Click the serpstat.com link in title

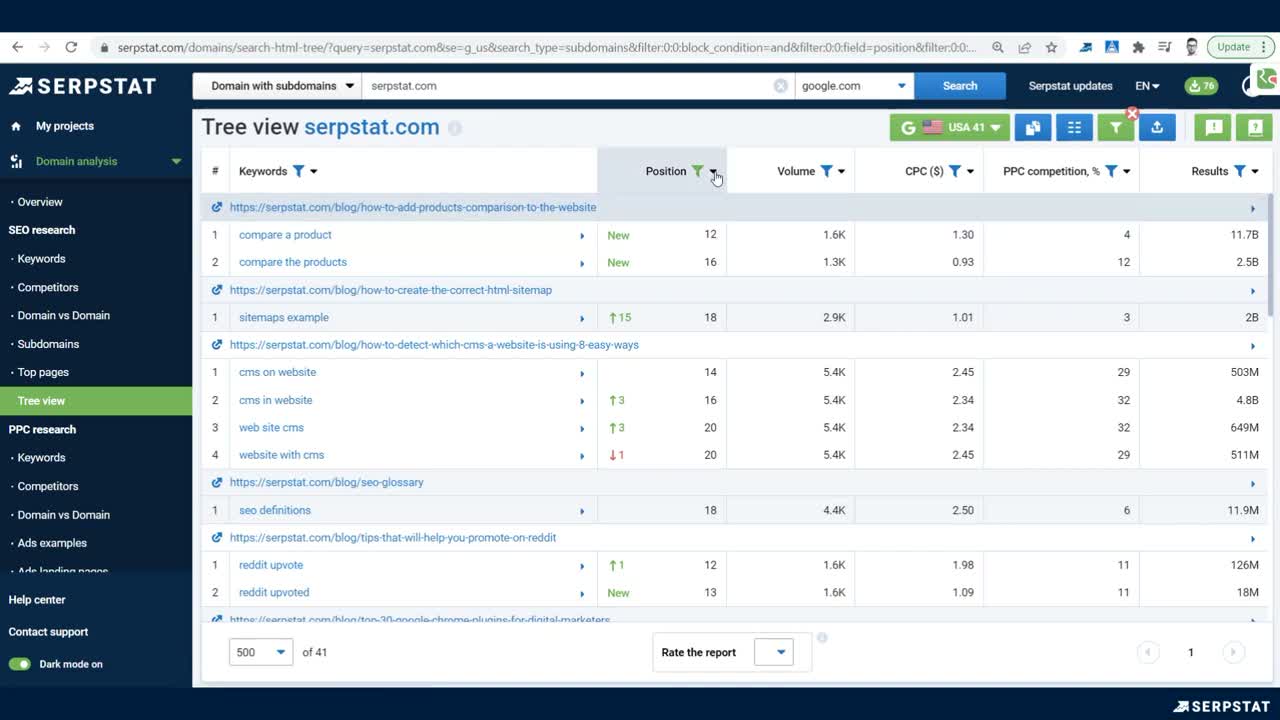pyautogui.click(x=372, y=127)
